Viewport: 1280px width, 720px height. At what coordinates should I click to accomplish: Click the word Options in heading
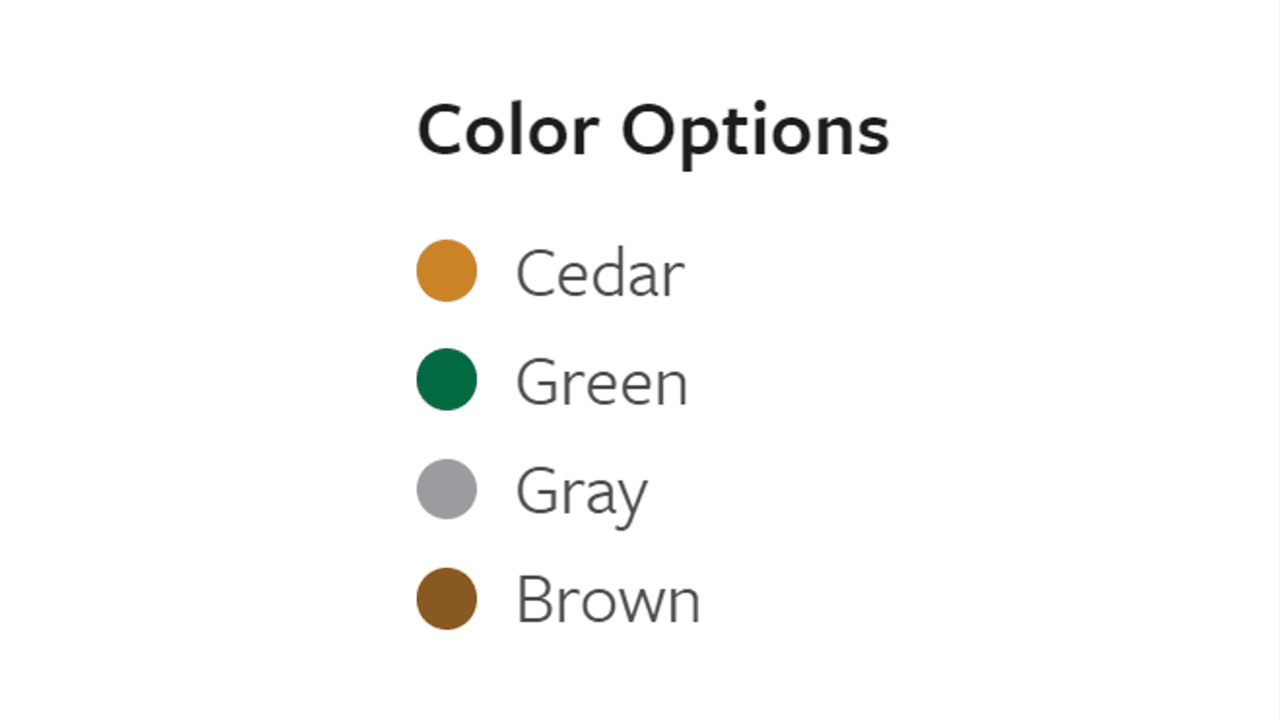click(755, 131)
